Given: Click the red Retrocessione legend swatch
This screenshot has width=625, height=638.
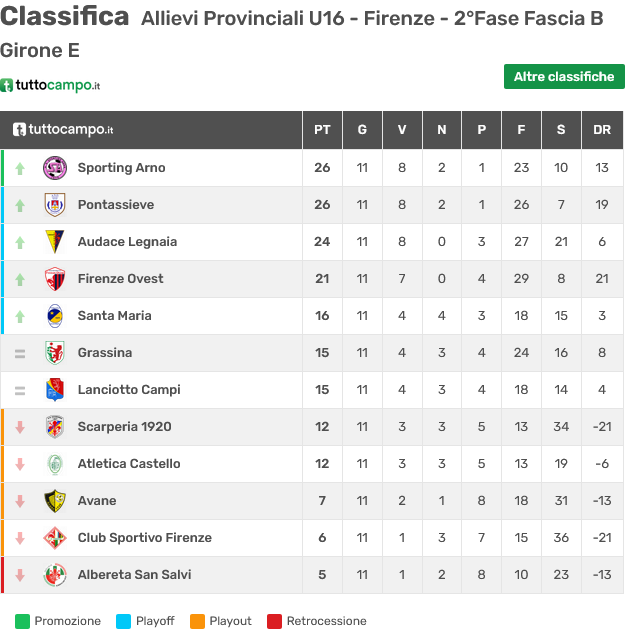Looking at the screenshot, I should (274, 621).
